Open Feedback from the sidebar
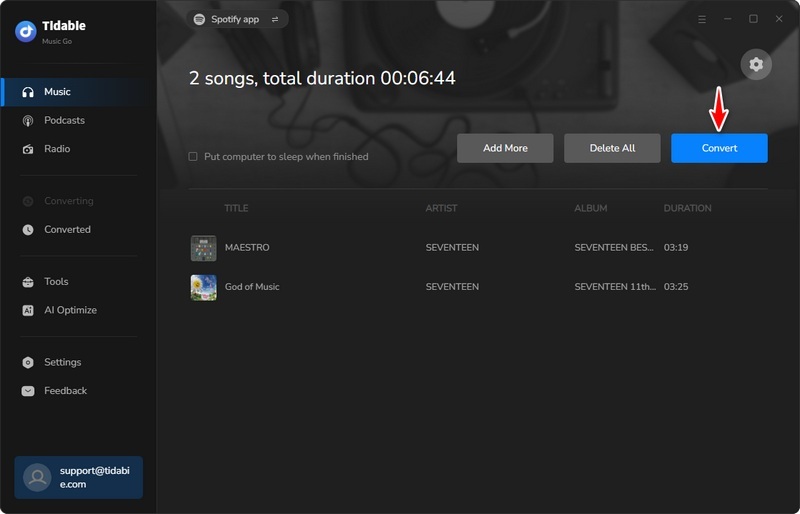Image resolution: width=800 pixels, height=514 pixels. pyautogui.click(x=65, y=391)
